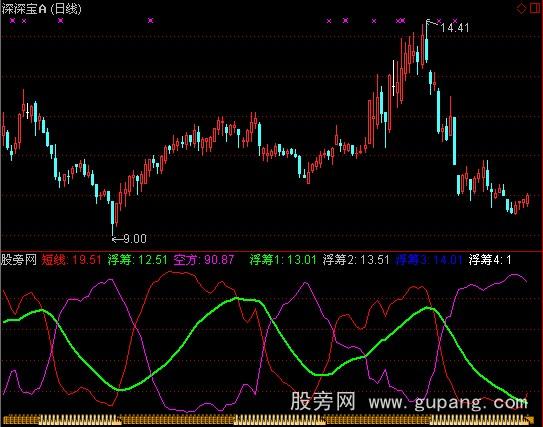Click the blue 浮筹3: 14.01 value

coord(429,259)
